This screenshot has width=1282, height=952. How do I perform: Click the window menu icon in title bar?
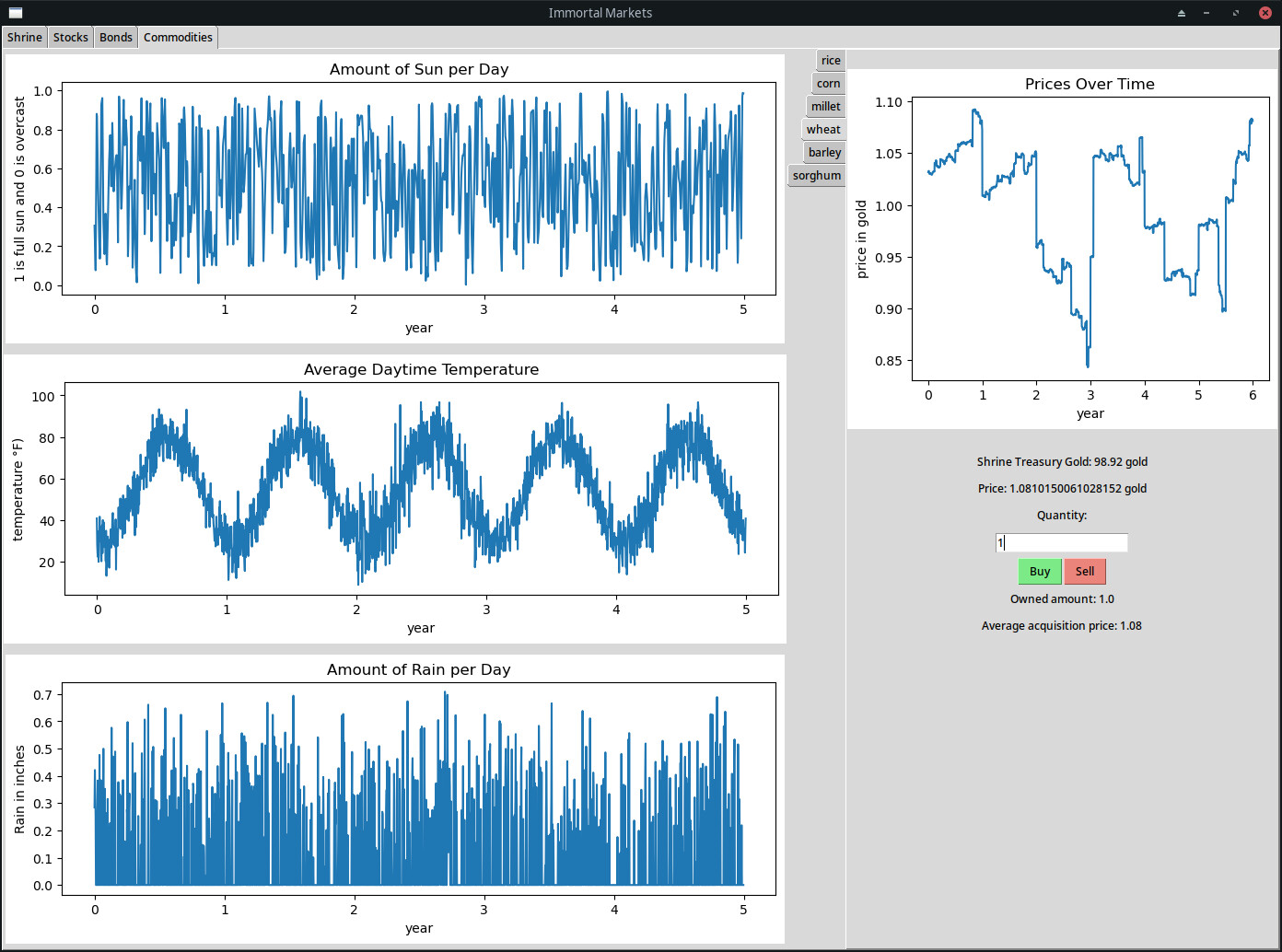point(15,13)
